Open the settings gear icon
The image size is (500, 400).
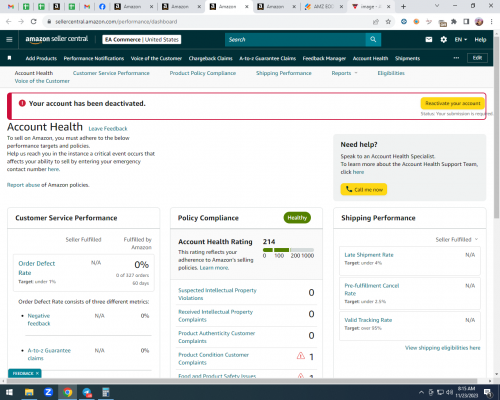[444, 39]
